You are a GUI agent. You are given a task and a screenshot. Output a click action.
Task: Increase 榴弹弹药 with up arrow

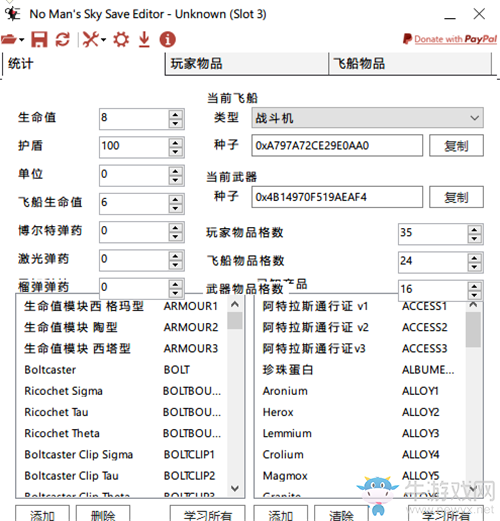(175, 284)
